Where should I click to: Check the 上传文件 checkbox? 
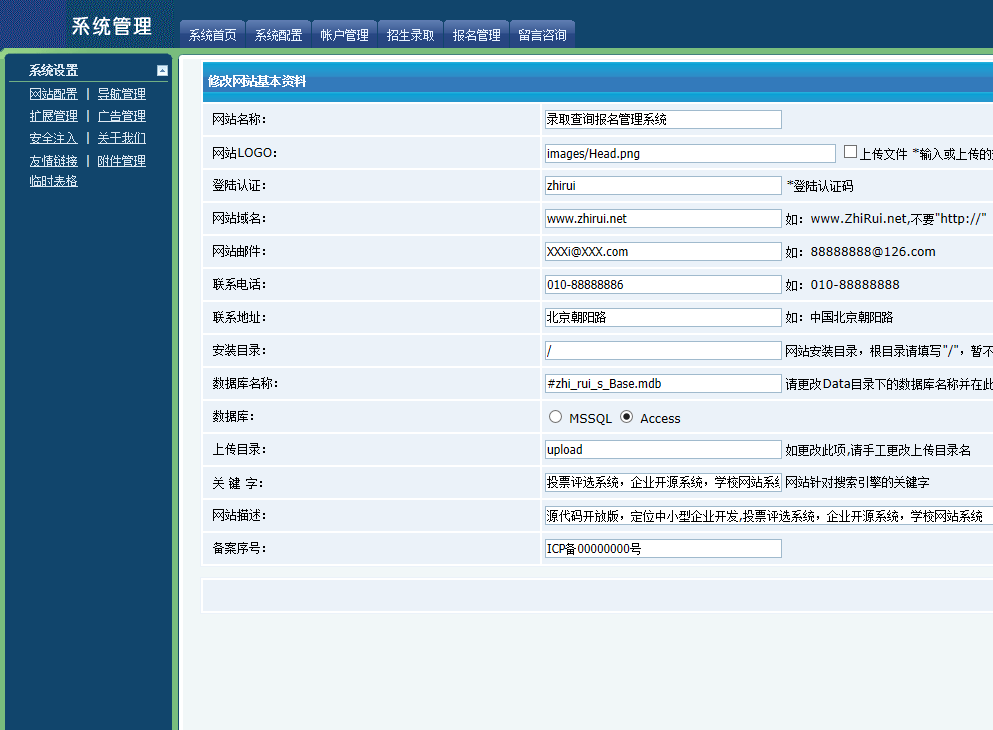pos(851,151)
